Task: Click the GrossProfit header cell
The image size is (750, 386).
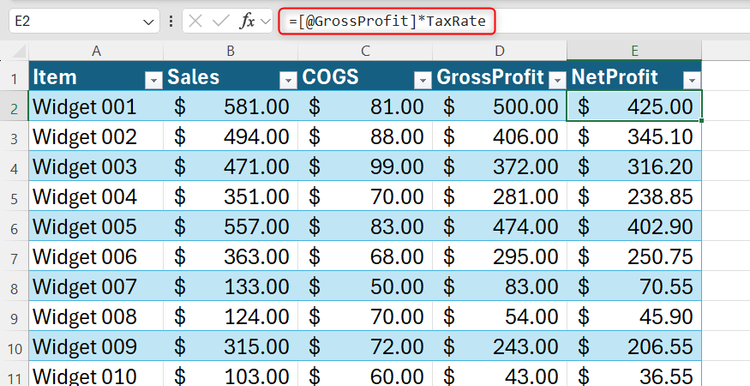Action: click(x=500, y=77)
